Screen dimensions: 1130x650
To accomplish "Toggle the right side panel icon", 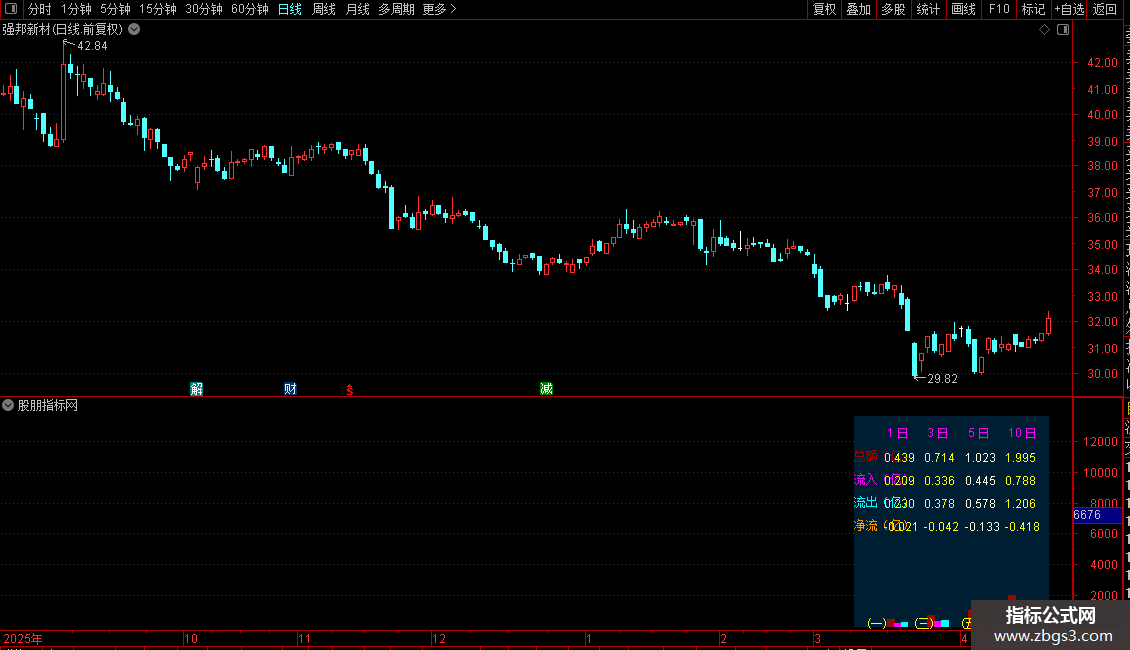I will click(x=1063, y=30).
